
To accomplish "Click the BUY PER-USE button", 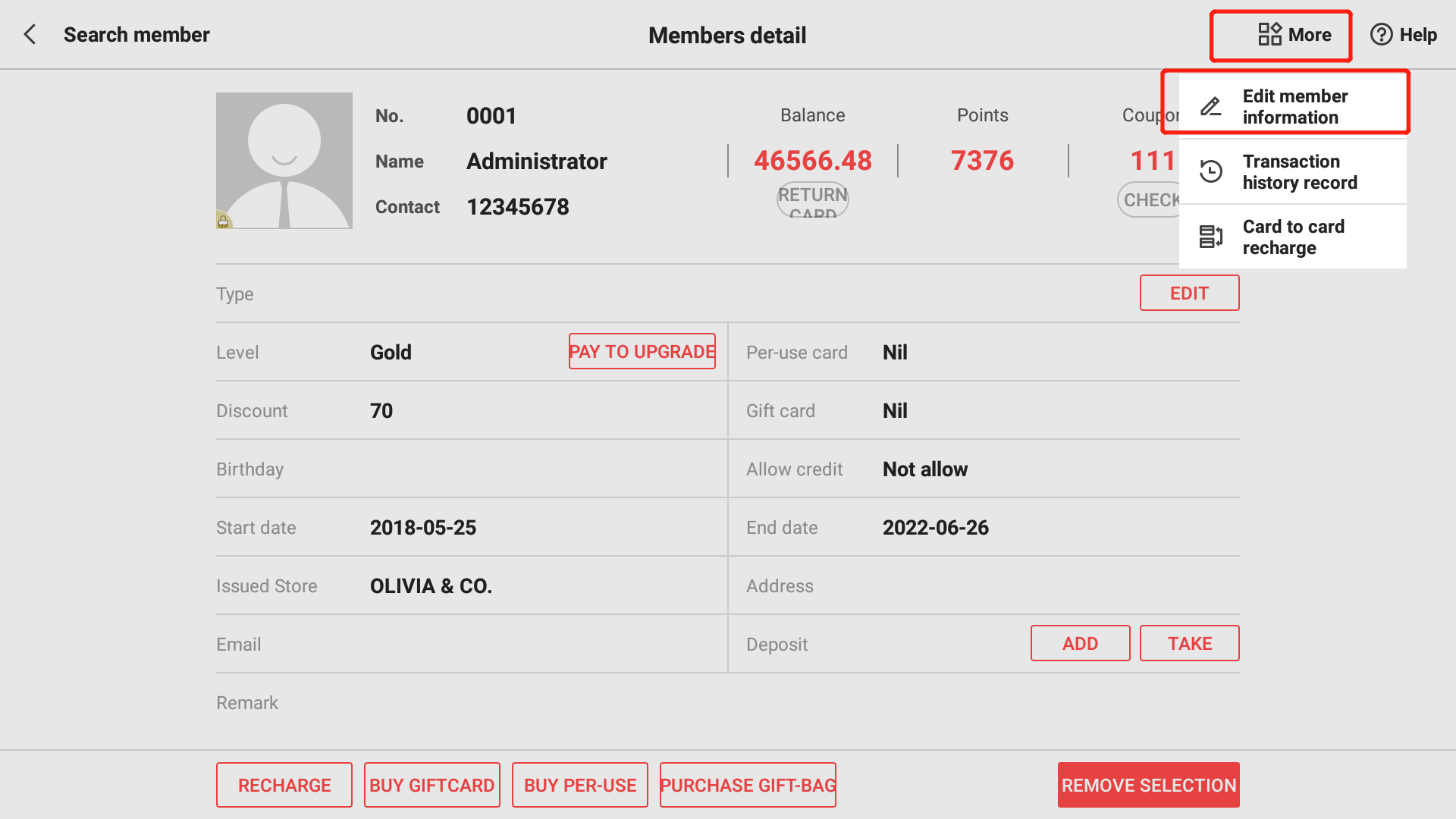I will [x=580, y=785].
